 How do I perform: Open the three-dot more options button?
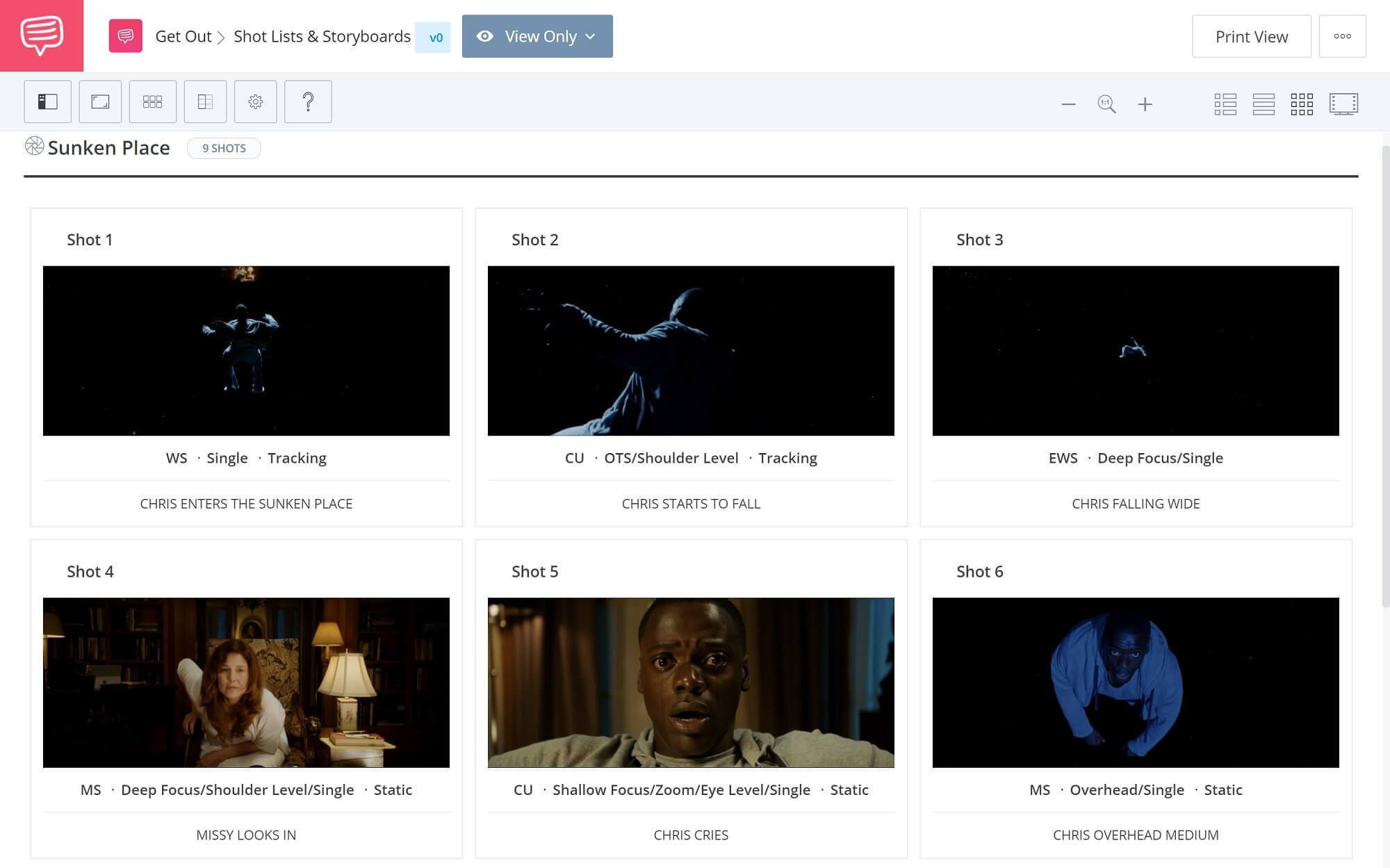click(1342, 36)
